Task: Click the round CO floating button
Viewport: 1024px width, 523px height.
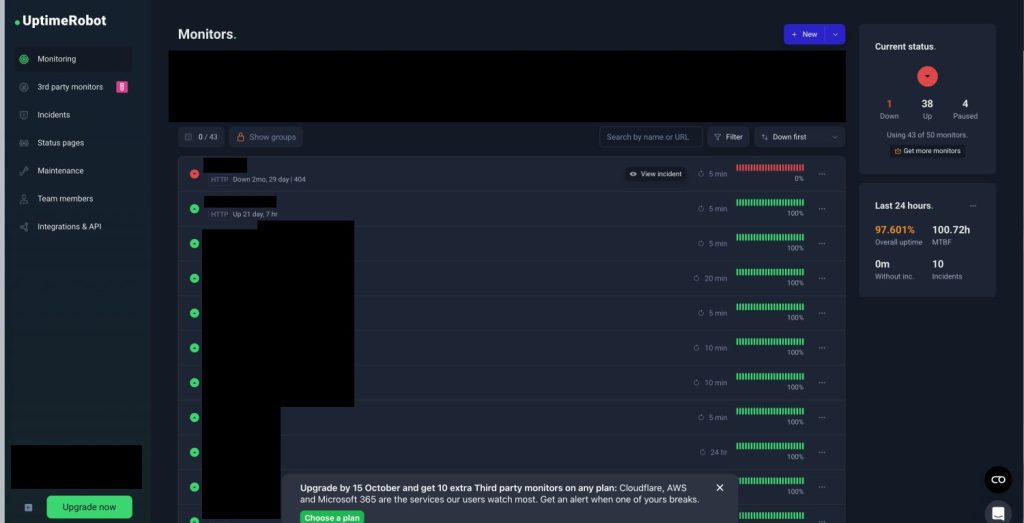Action: click(x=998, y=480)
